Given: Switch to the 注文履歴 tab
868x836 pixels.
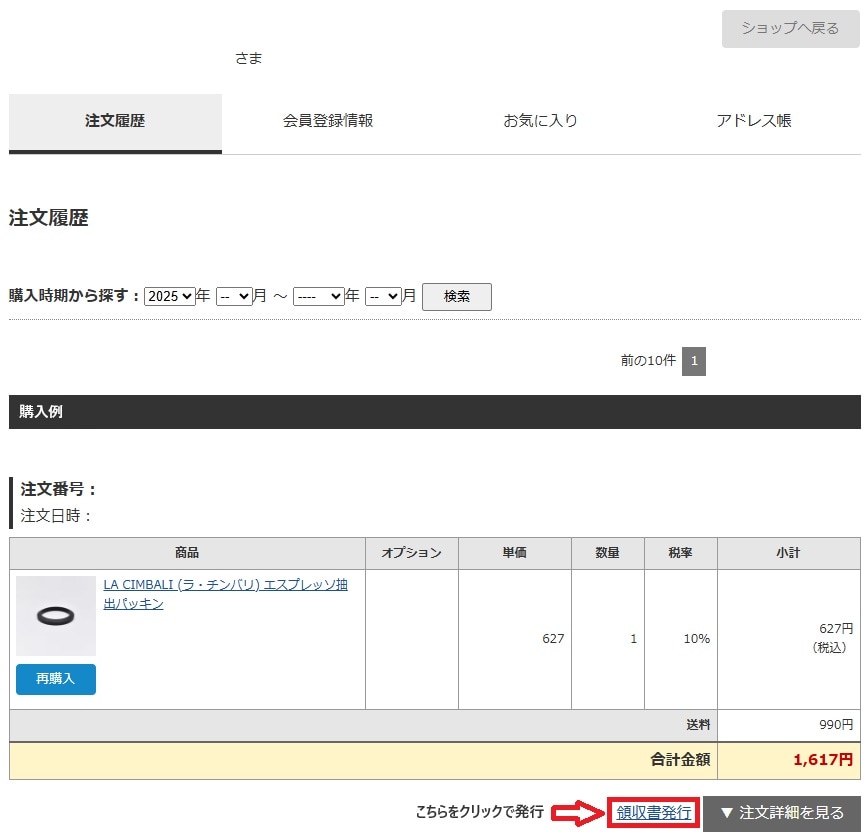Looking at the screenshot, I should coord(115,121).
